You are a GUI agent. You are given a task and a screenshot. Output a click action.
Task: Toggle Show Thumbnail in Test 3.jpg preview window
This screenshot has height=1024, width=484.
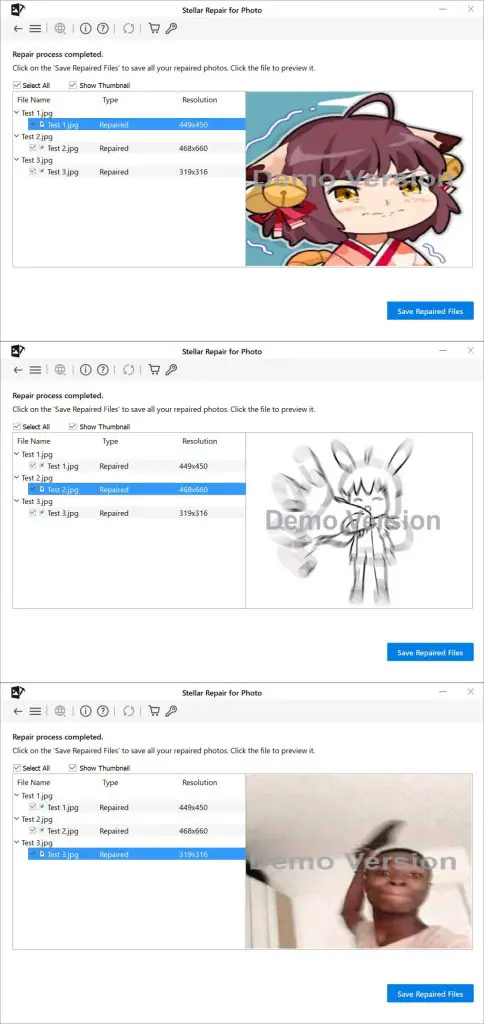tap(73, 768)
